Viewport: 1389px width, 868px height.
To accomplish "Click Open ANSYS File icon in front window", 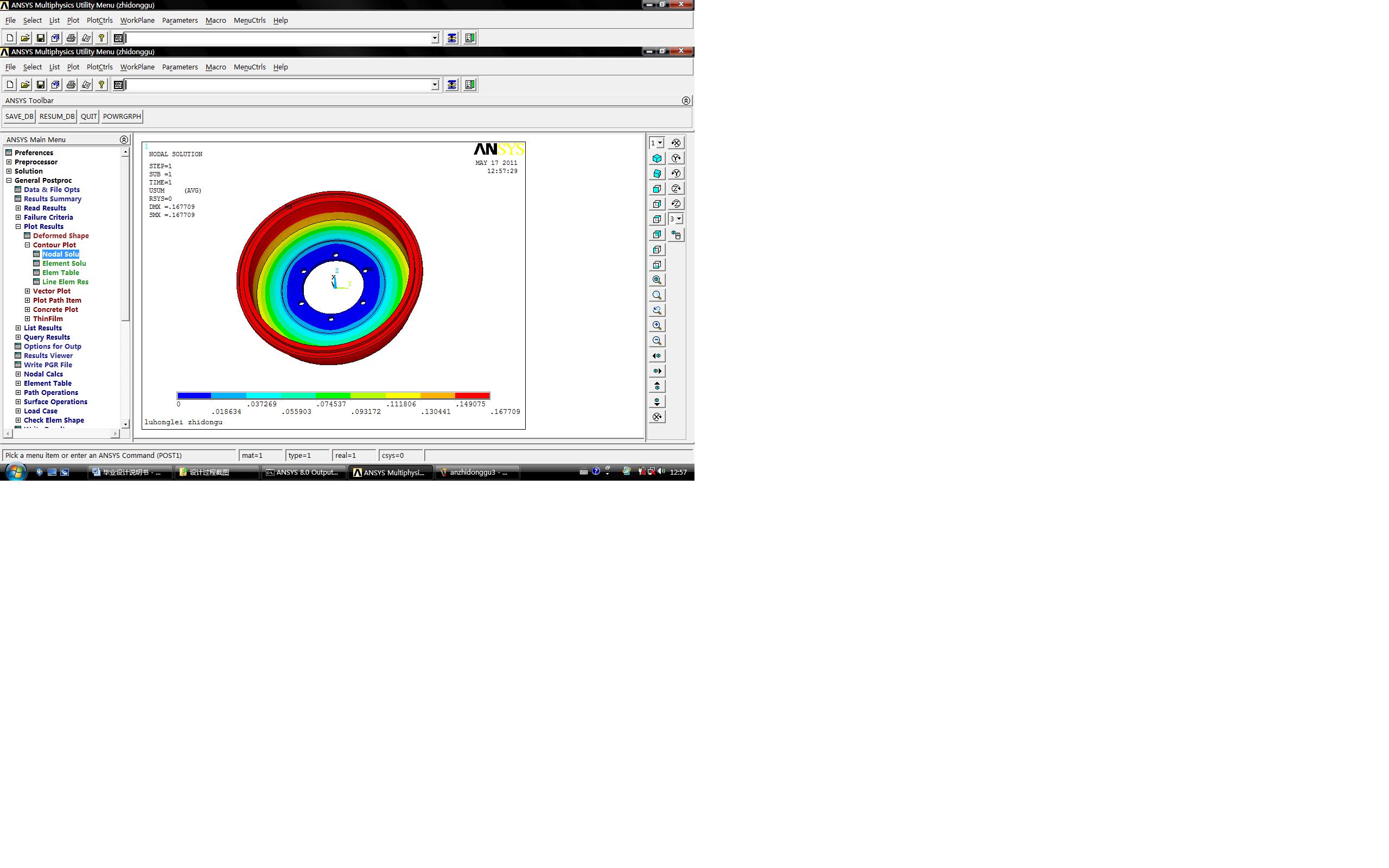I will tap(26, 85).
